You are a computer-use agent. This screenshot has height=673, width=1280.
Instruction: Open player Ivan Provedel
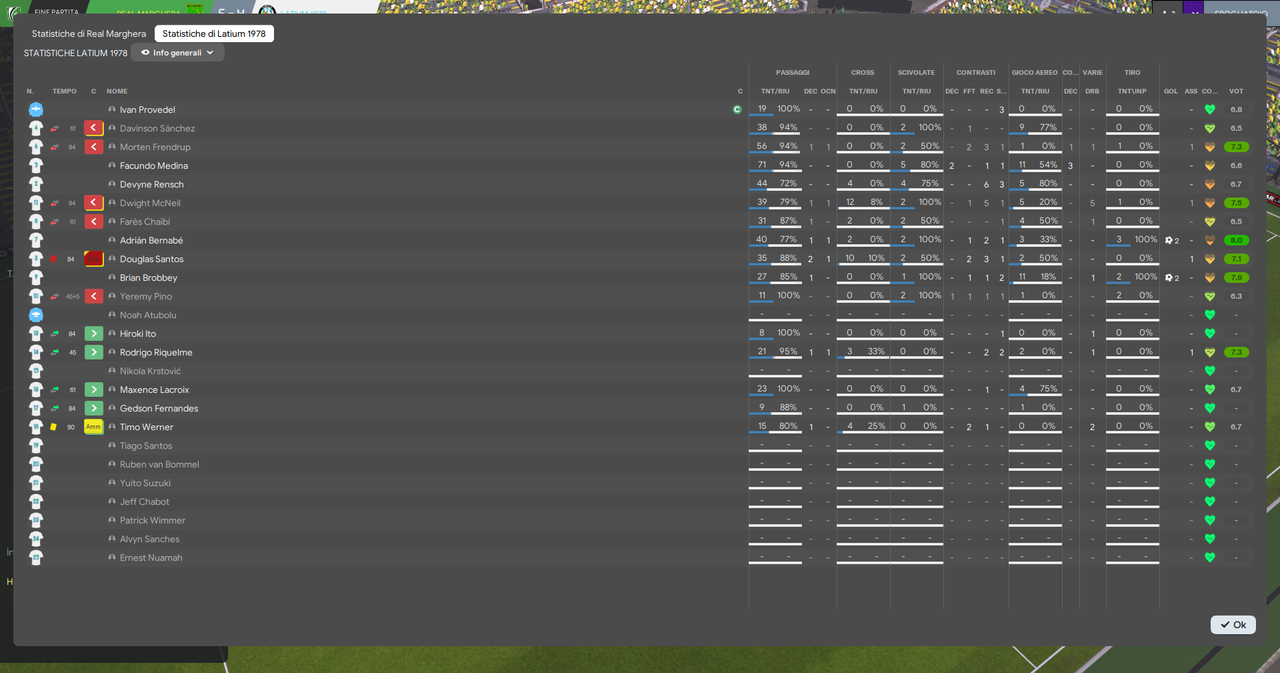click(147, 110)
